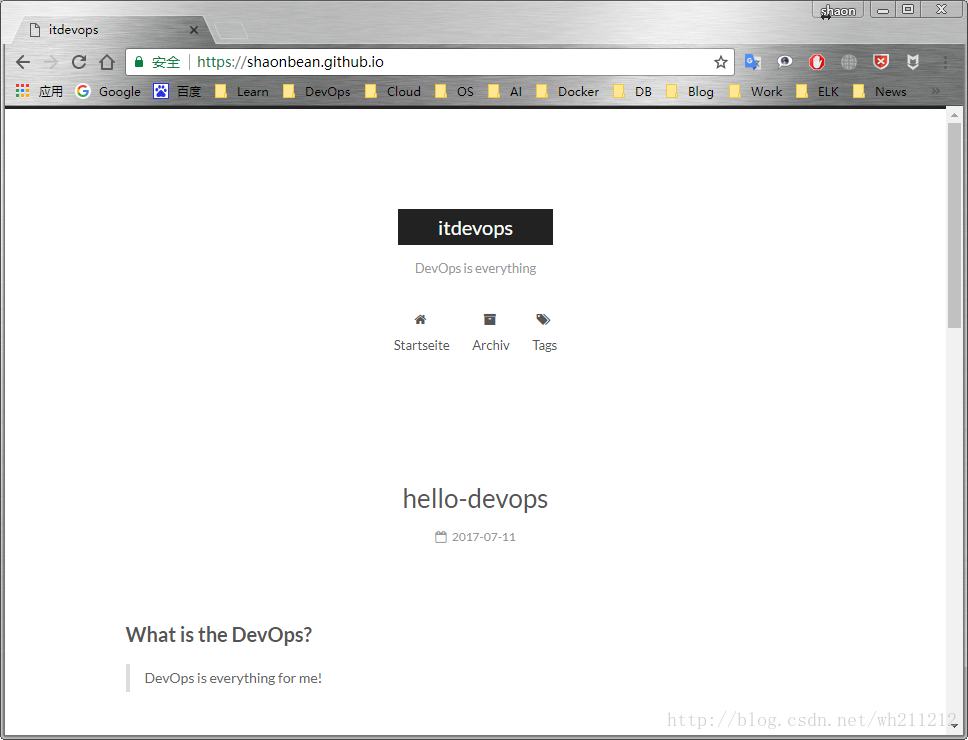Open the News bookmark folder
The image size is (968, 740).
pyautogui.click(x=880, y=91)
